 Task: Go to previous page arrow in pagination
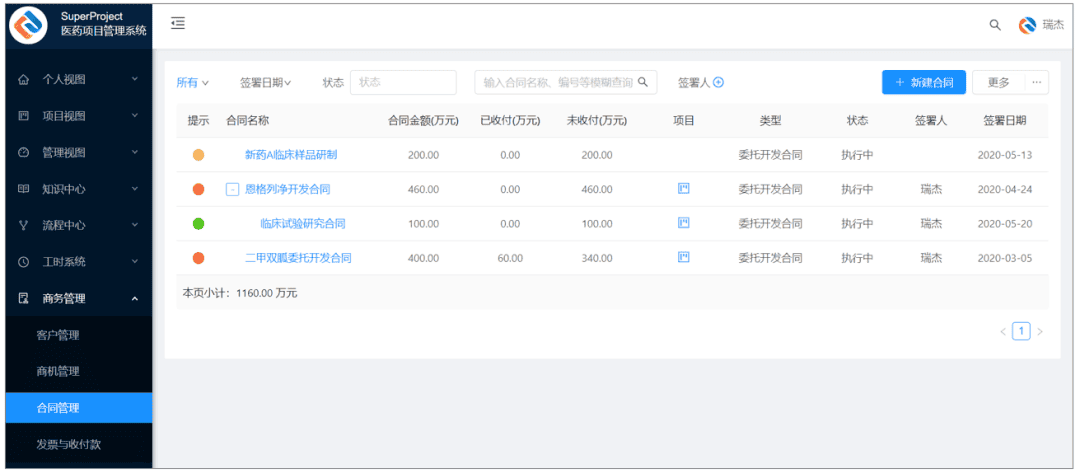pos(1003,332)
